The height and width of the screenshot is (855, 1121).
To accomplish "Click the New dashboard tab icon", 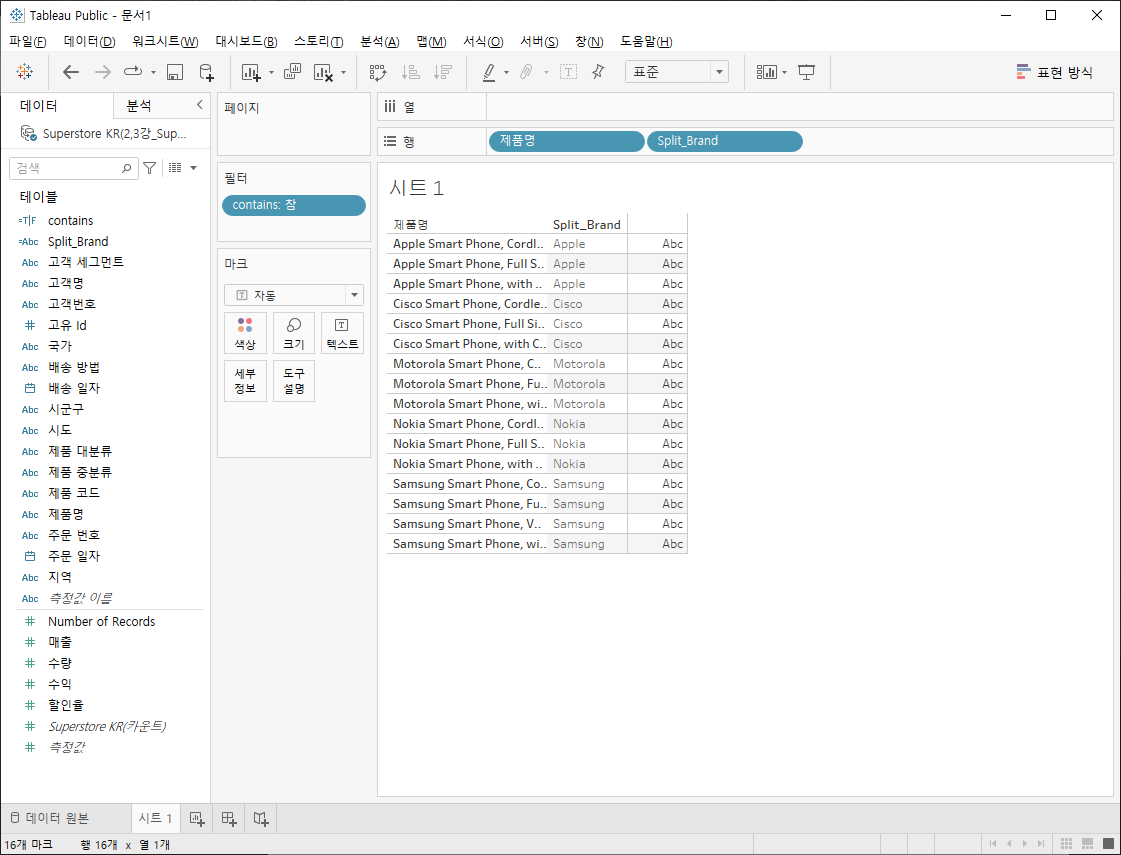I will pyautogui.click(x=229, y=819).
